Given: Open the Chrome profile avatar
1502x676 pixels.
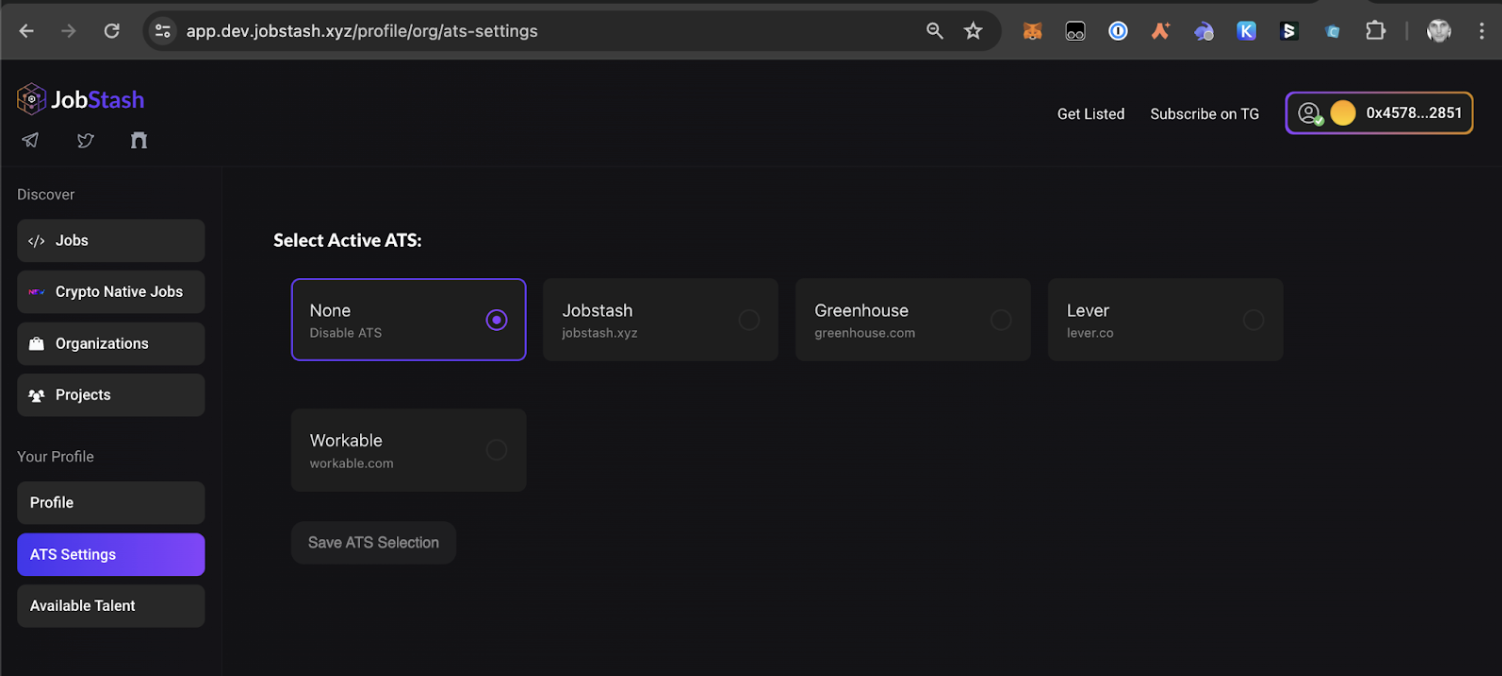Looking at the screenshot, I should [x=1439, y=31].
